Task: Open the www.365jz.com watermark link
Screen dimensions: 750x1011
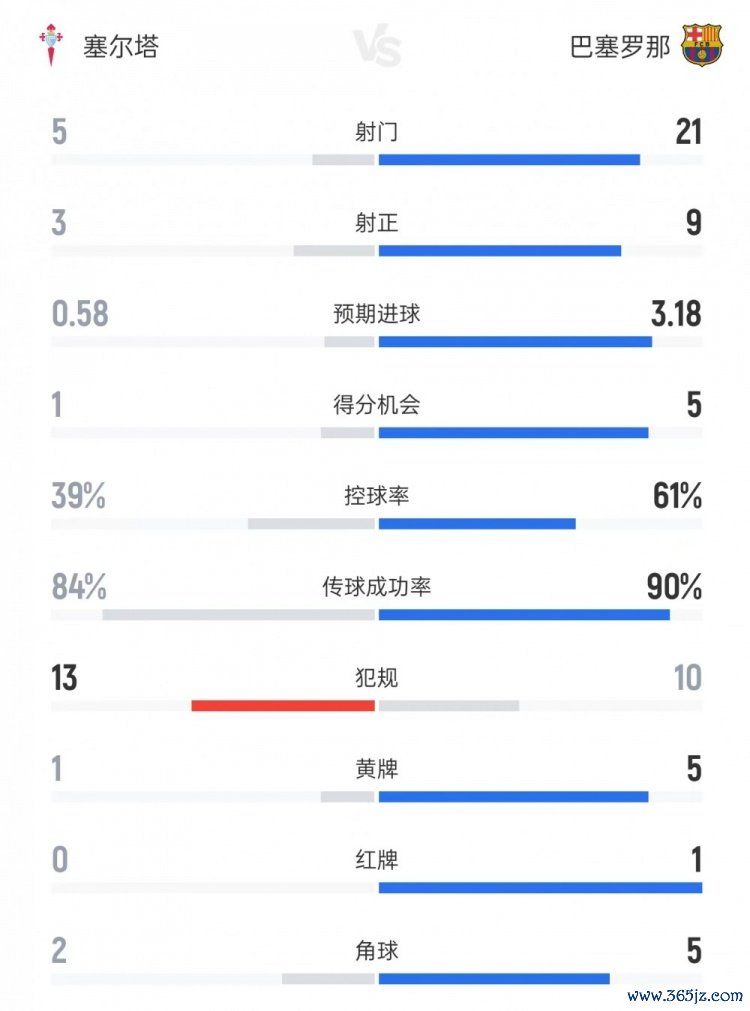Action: point(684,996)
